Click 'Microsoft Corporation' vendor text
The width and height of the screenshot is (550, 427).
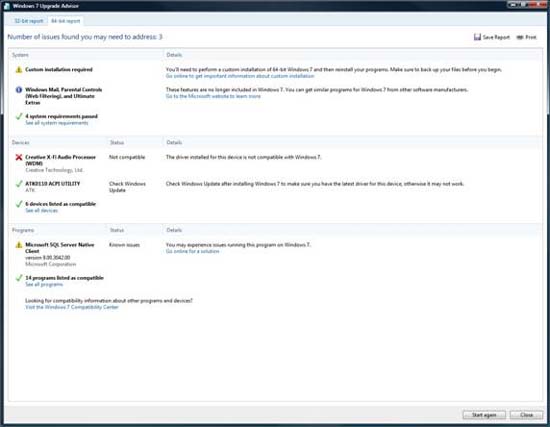click(x=51, y=264)
